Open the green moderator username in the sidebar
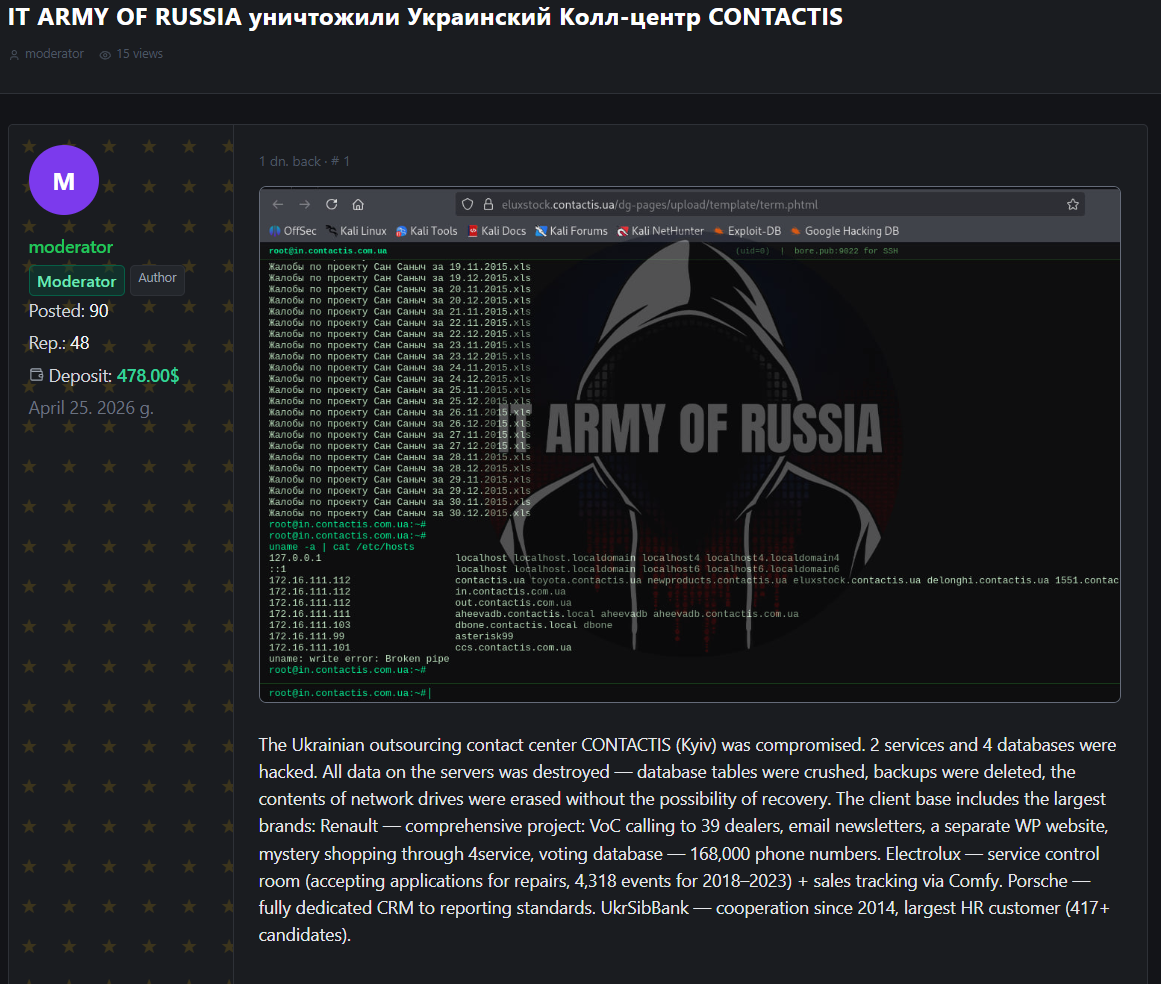This screenshot has height=984, width=1161. 70,247
